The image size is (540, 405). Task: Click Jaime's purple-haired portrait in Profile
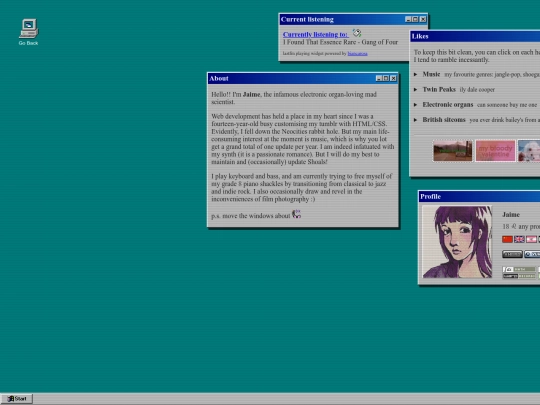[x=457, y=242]
